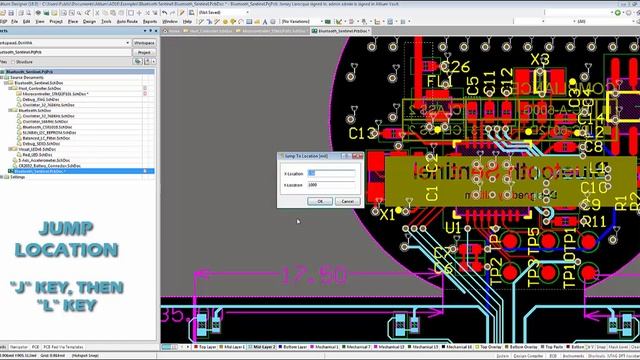Select the Place String 'A' tool
The image size is (640, 360).
[264, 21]
